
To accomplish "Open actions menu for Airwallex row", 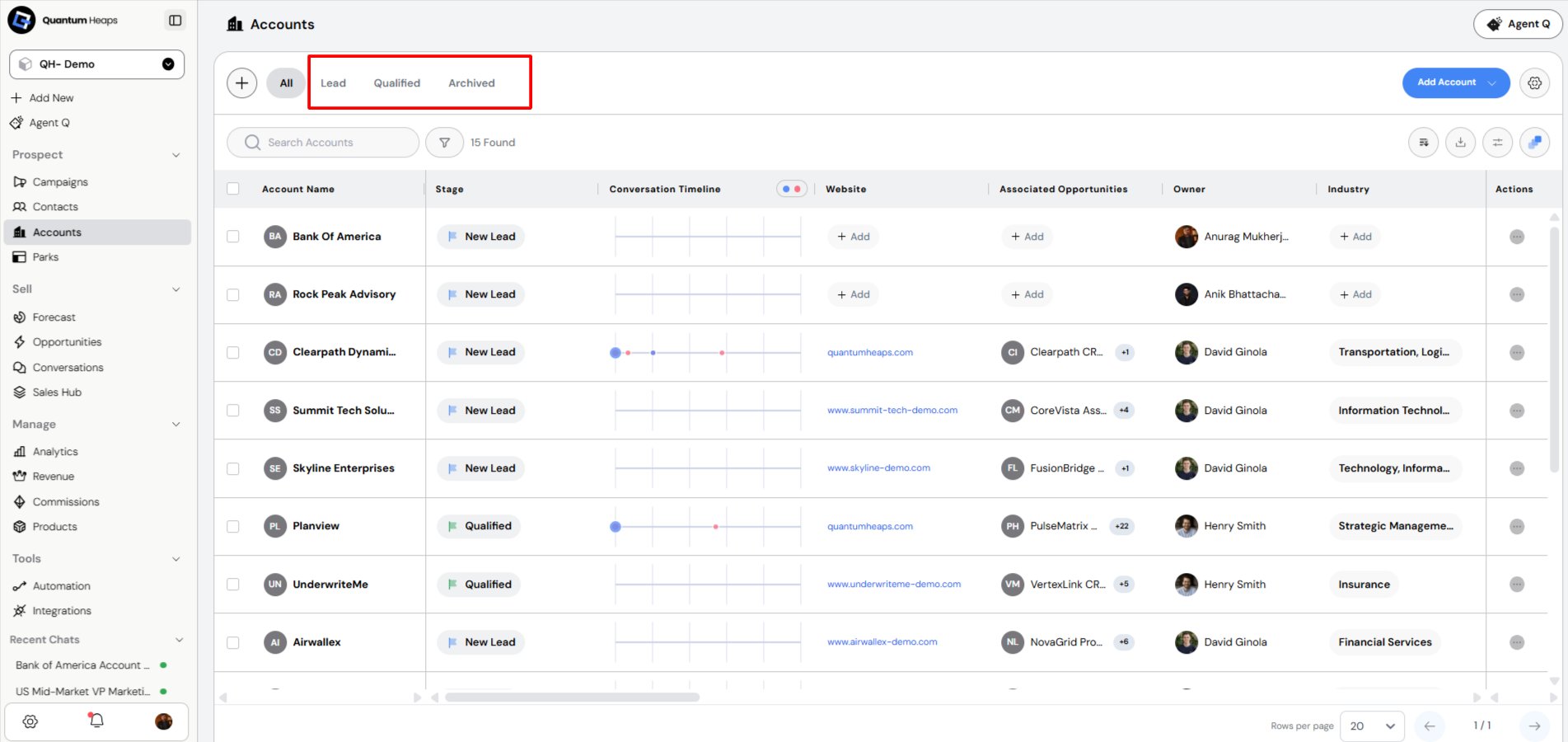I will [x=1516, y=642].
